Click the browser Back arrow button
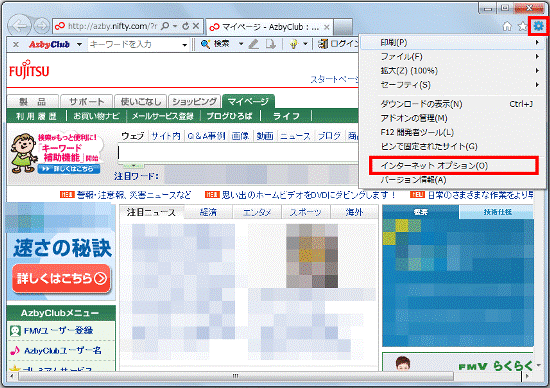 pyautogui.click(x=20, y=26)
